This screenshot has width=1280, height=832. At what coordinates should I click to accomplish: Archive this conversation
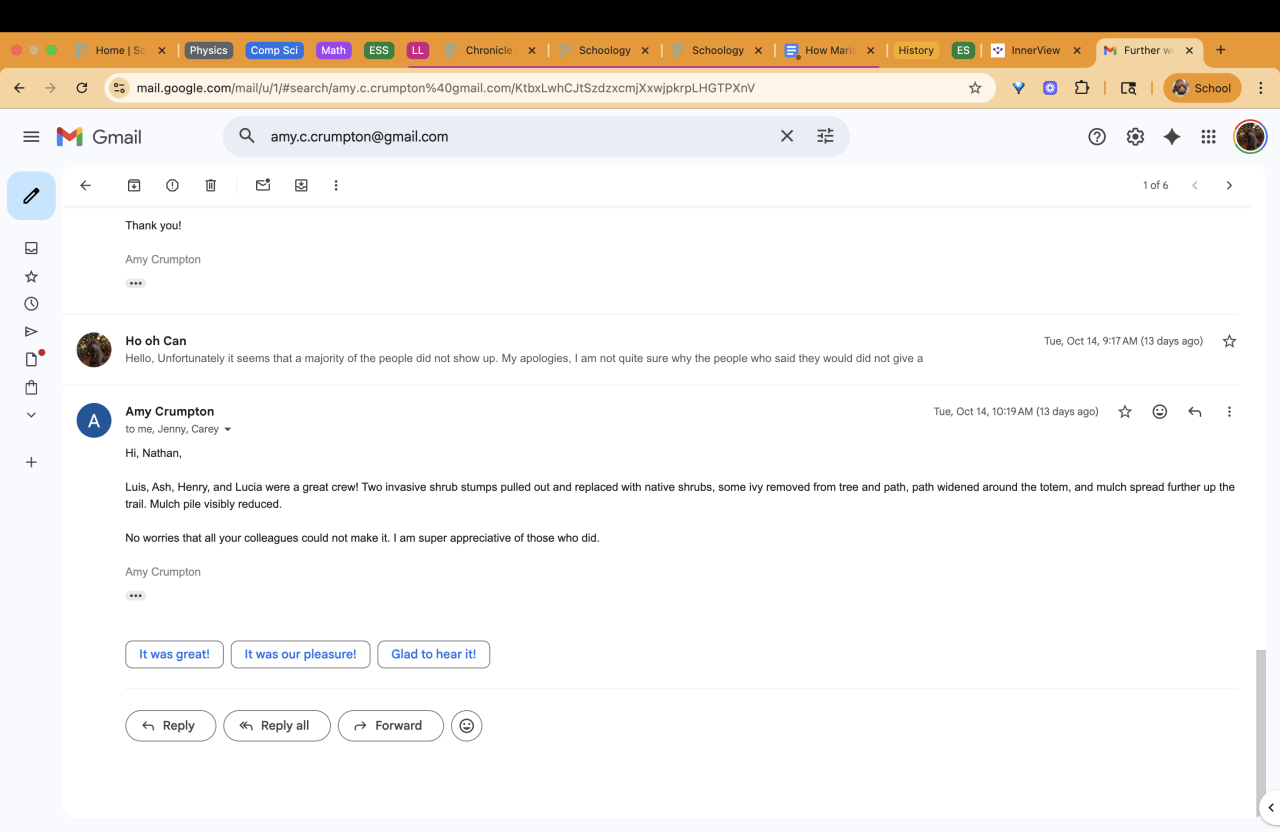(134, 185)
